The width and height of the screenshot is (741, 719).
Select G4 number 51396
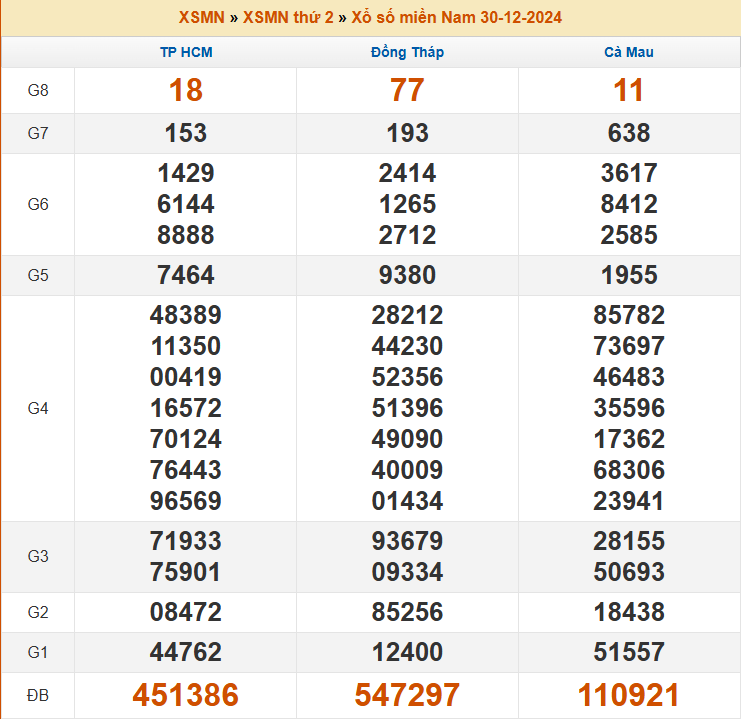tap(407, 408)
